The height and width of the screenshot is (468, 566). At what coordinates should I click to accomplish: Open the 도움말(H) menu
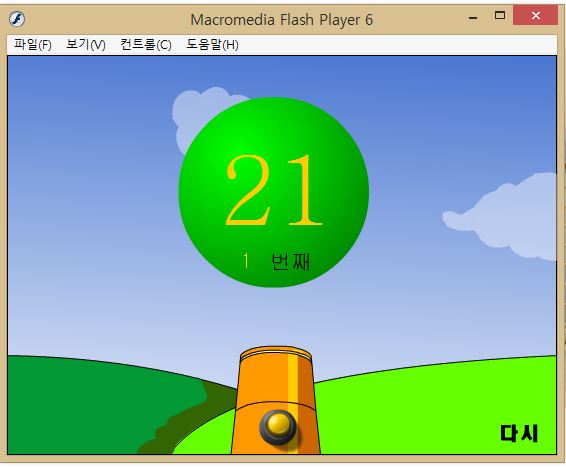tap(212, 45)
